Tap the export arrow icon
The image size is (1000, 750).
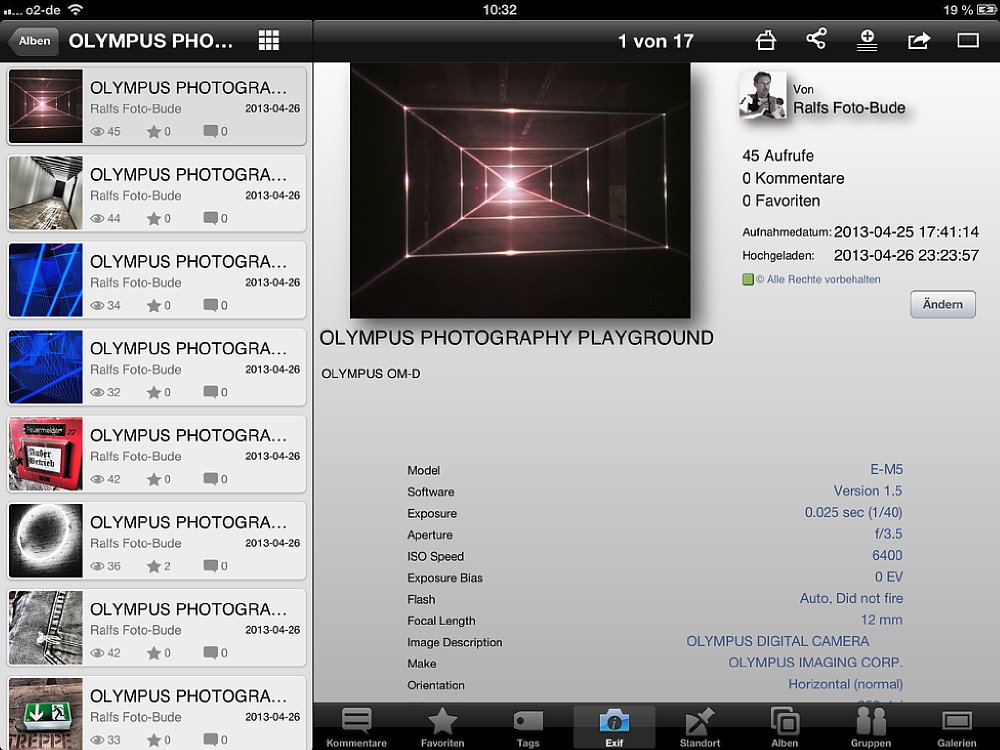(918, 40)
